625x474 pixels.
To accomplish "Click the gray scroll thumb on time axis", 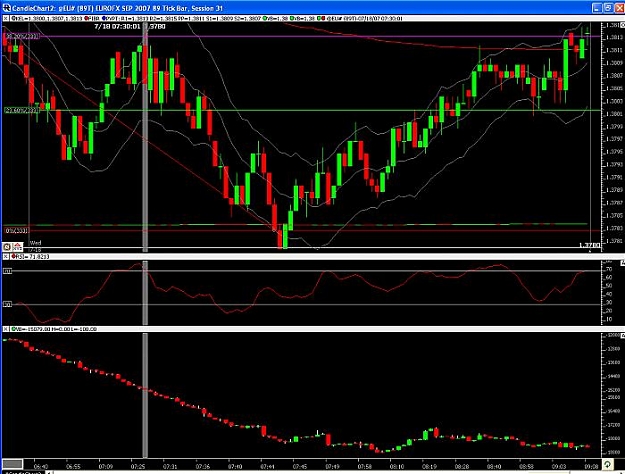I will 12,464.
